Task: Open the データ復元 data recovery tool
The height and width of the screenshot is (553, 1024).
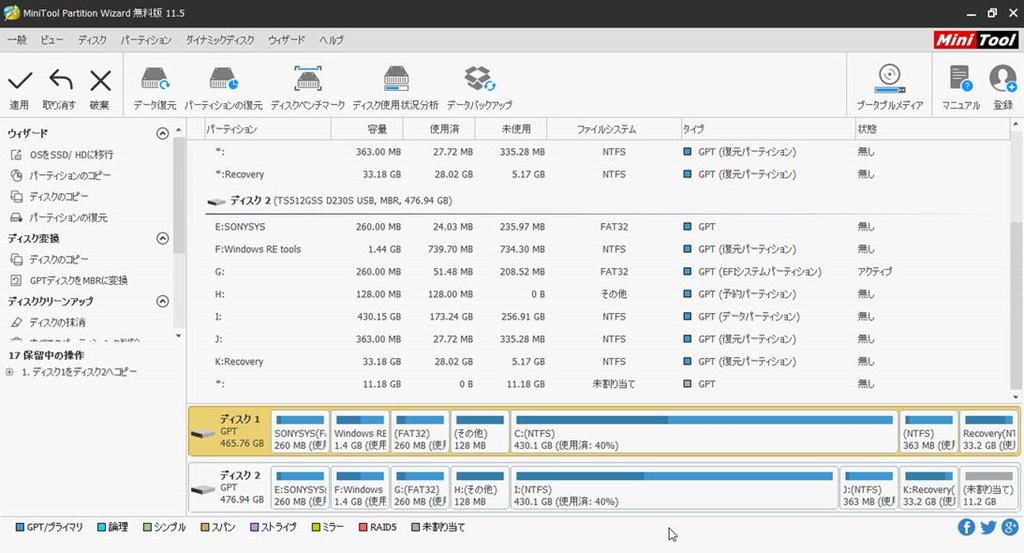Action: tap(155, 81)
